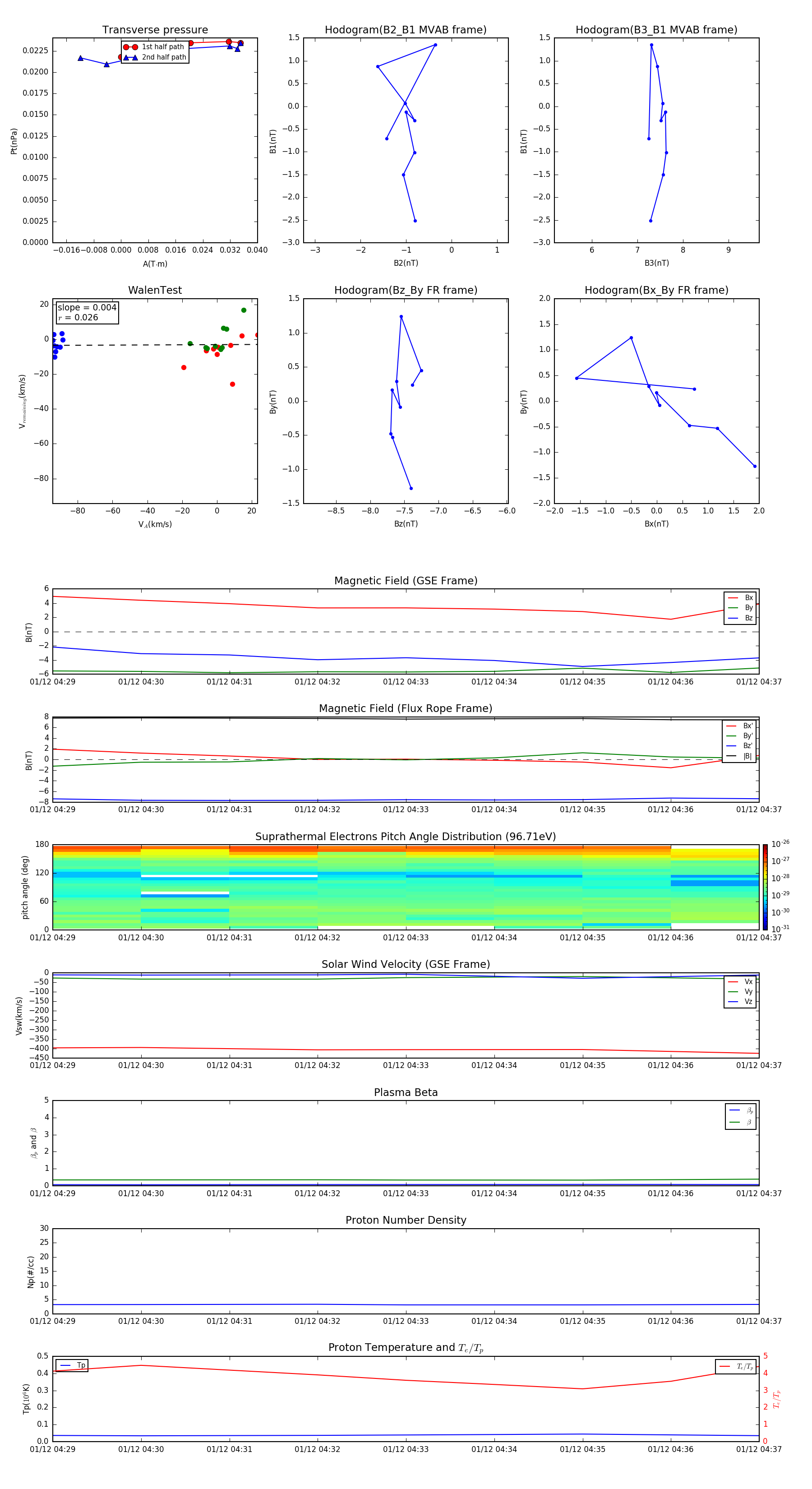Click the 'Vx' legend entry
Viewport: 812px width, 1489px height.
click(740, 982)
